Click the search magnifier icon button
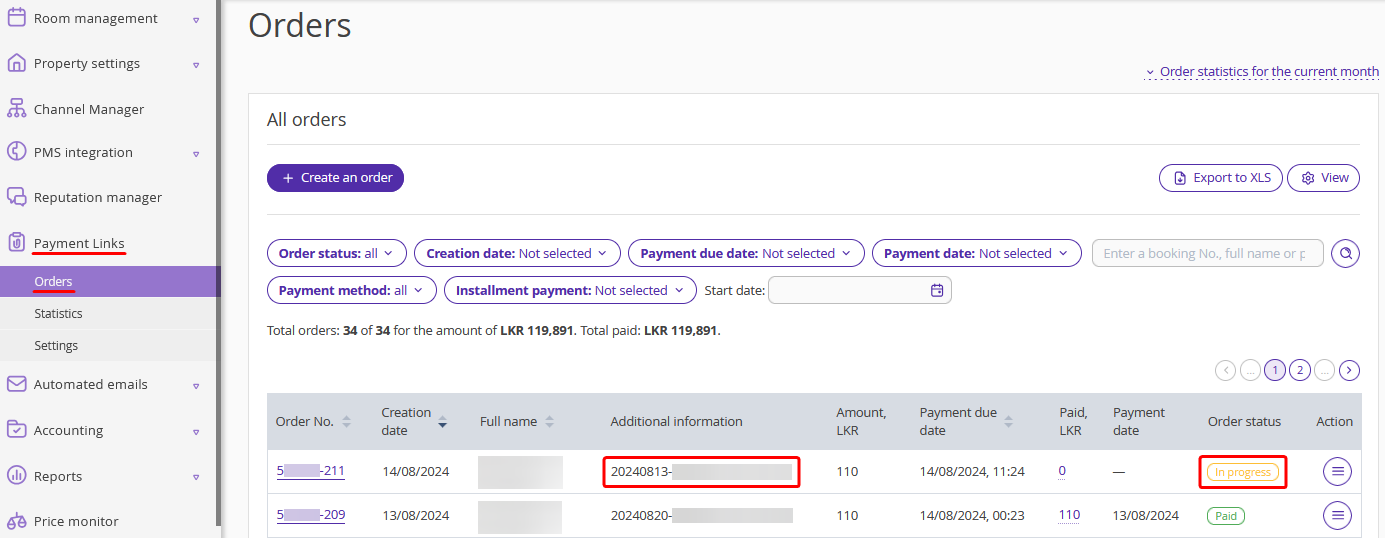Viewport: 1385px width, 538px height. tap(1346, 254)
